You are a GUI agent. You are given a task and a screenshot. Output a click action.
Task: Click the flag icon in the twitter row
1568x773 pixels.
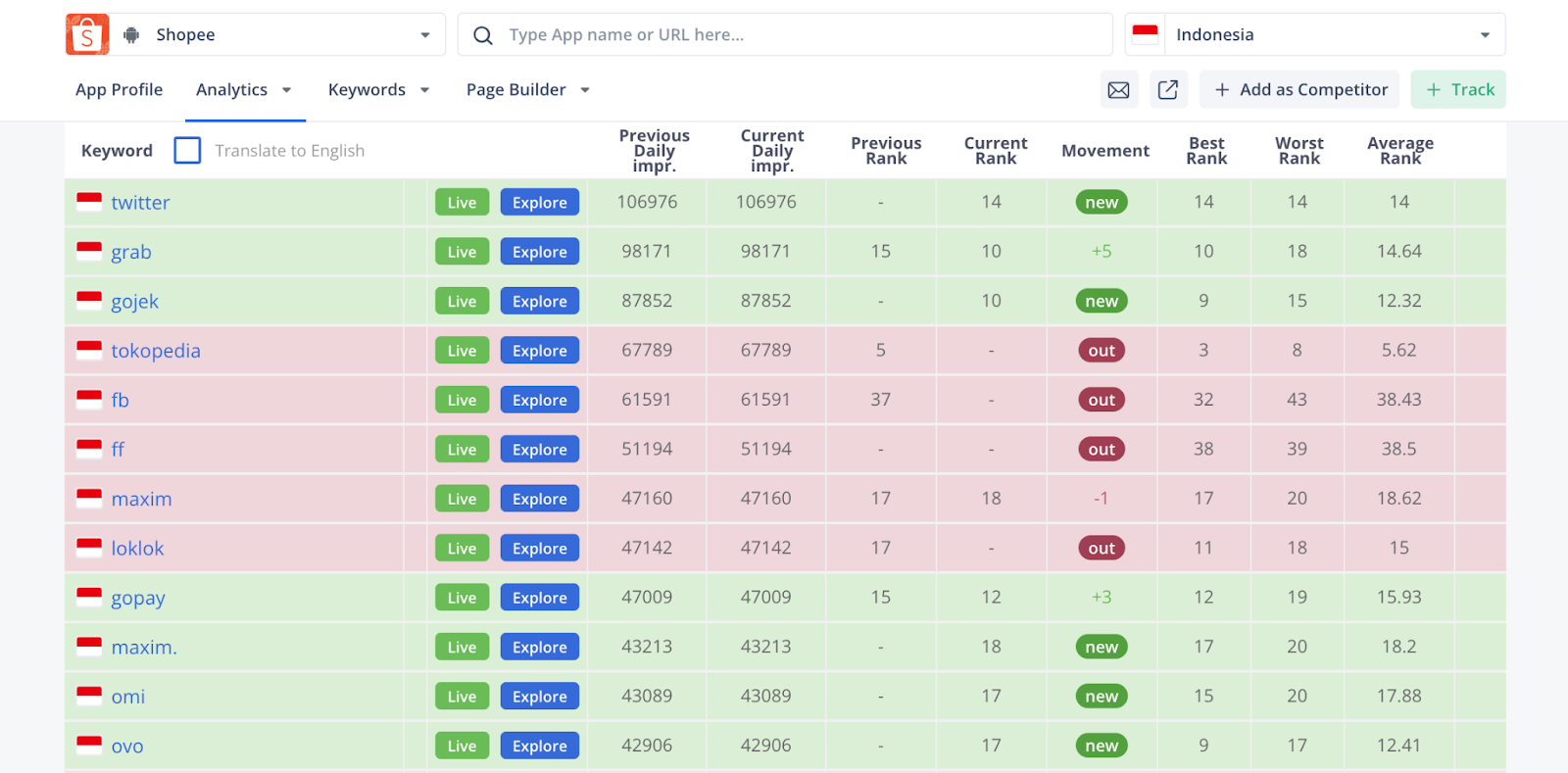pyautogui.click(x=89, y=202)
